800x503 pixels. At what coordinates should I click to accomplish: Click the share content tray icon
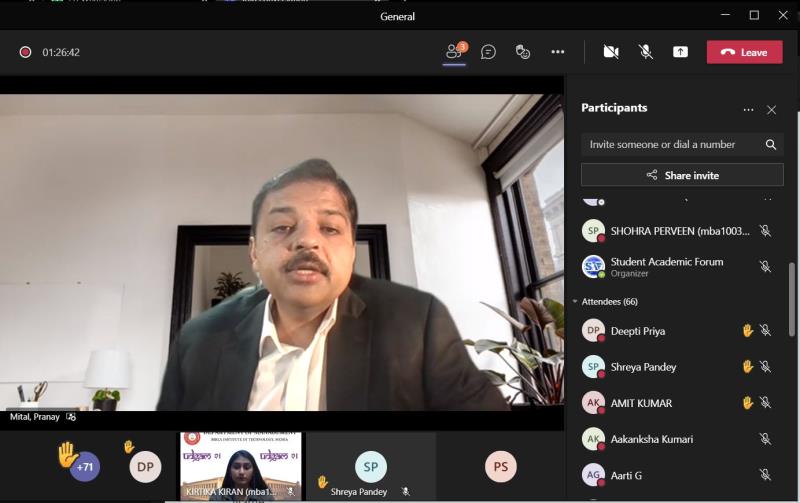click(680, 52)
